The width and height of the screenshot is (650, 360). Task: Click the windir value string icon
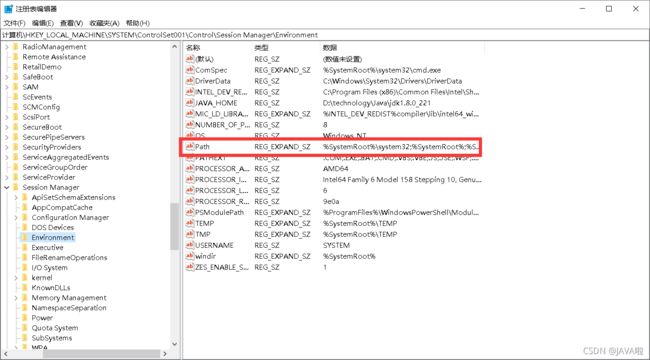pos(190,256)
